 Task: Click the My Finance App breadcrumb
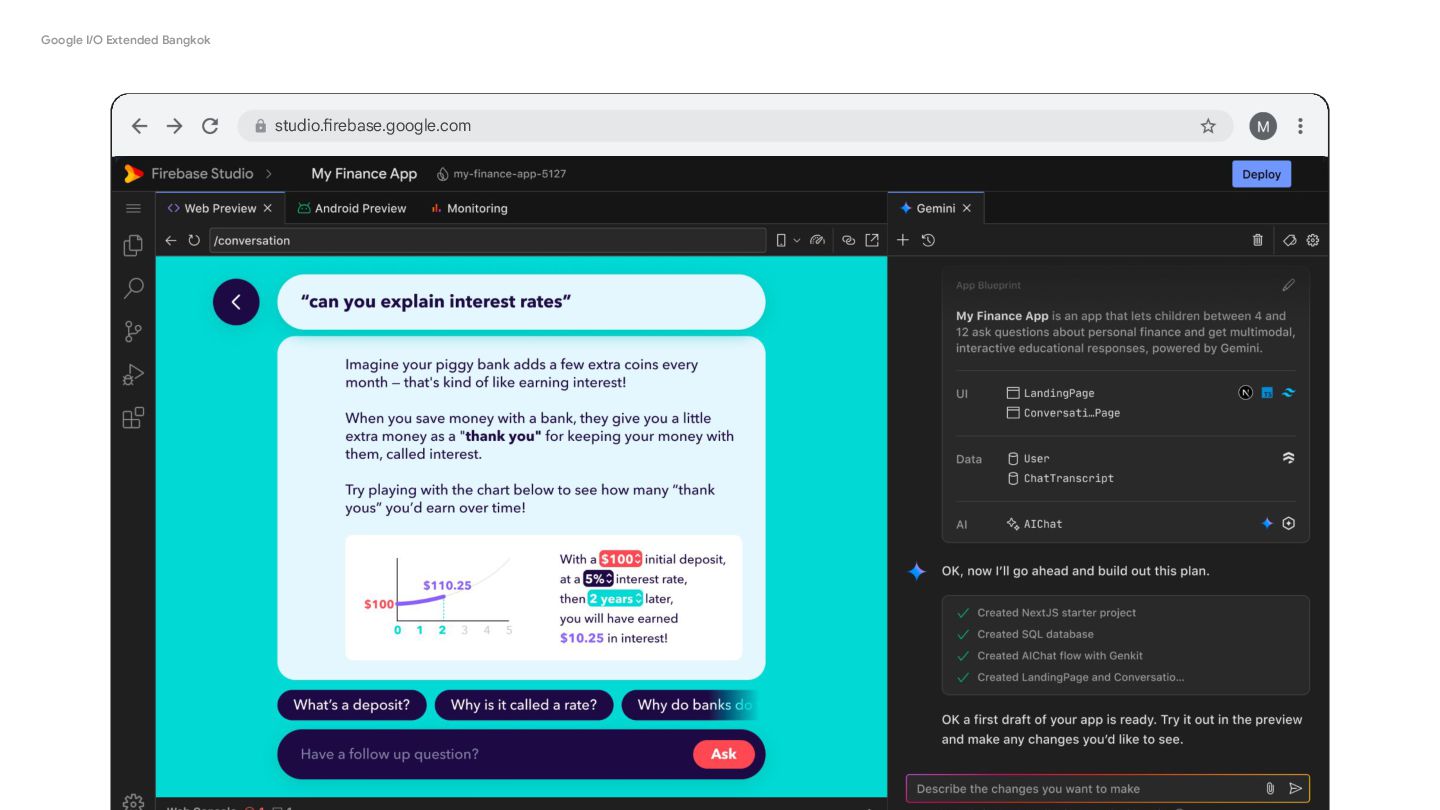coord(364,174)
